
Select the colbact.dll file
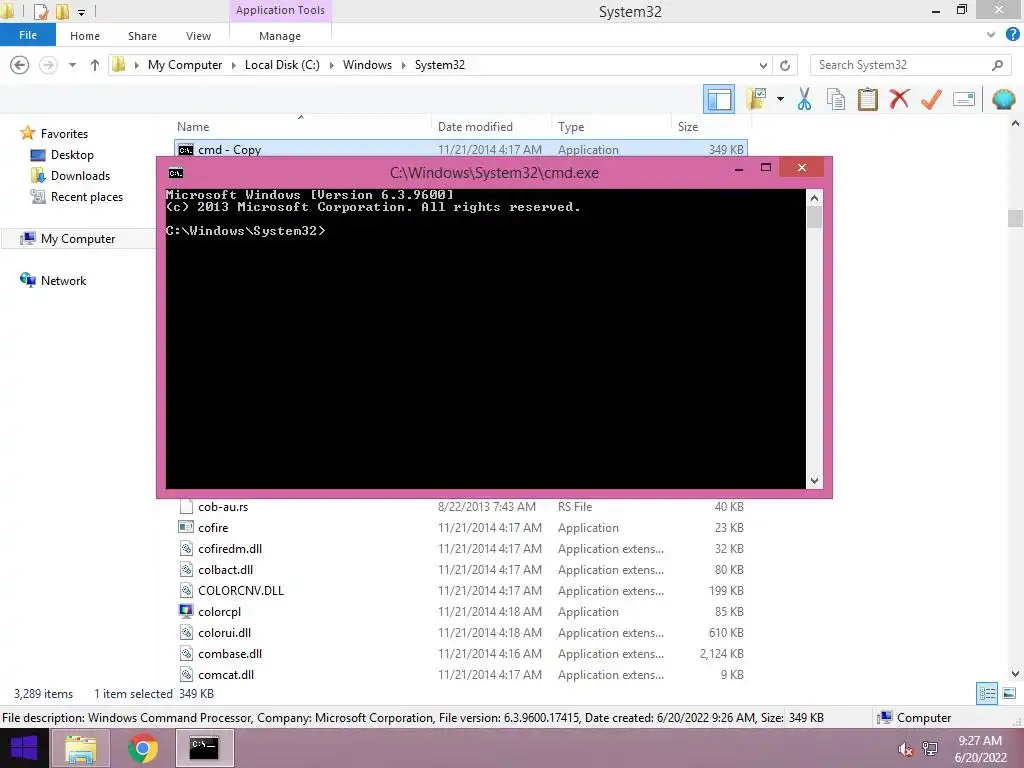[x=460, y=569]
